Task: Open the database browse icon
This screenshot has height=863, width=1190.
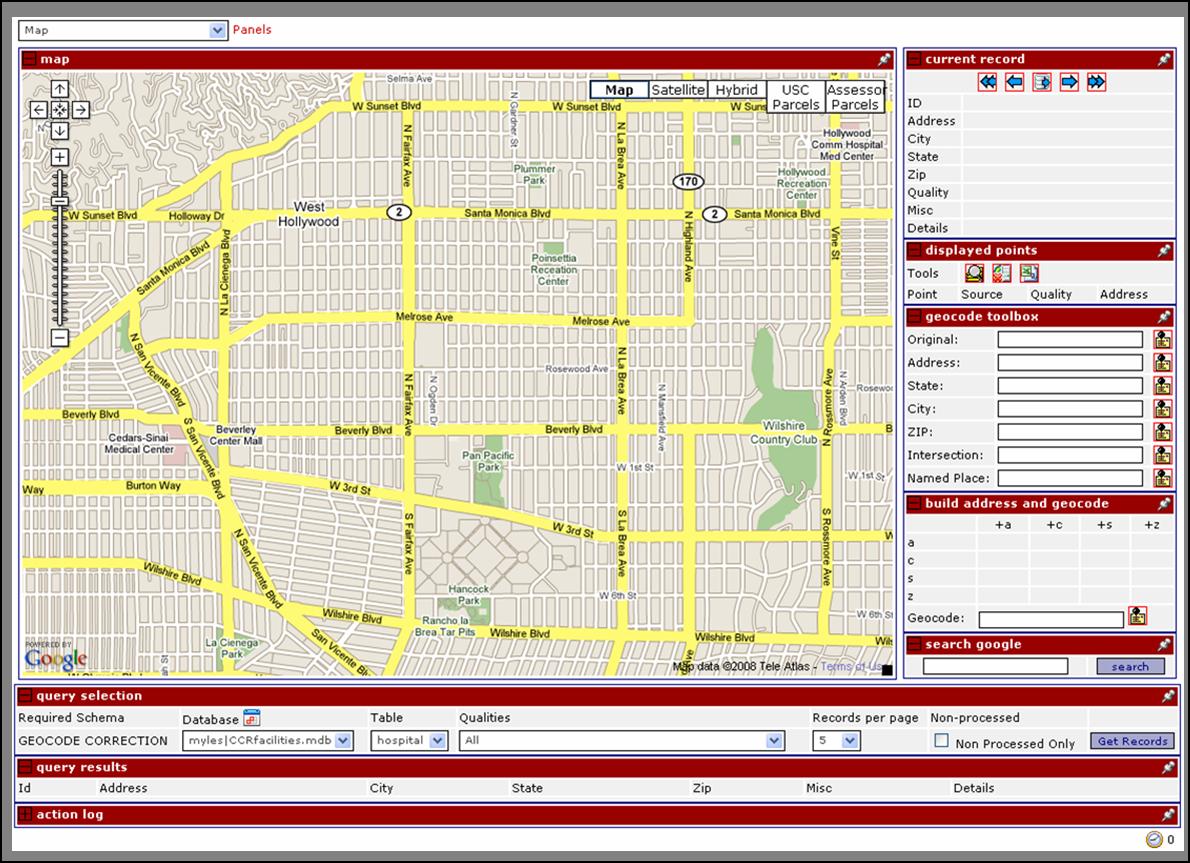Action: [x=251, y=717]
